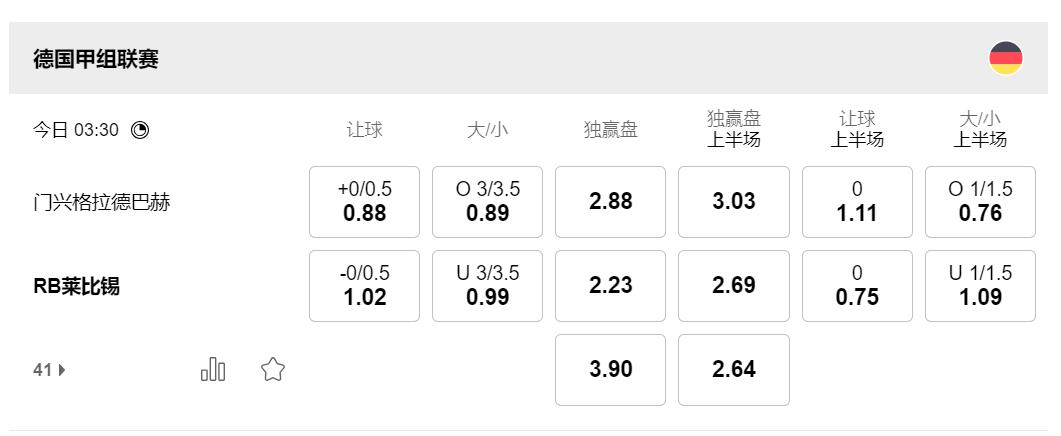Viewport: 1061px width, 436px height.
Task: Click the live clock icon beside 03:30
Action: tap(140, 130)
